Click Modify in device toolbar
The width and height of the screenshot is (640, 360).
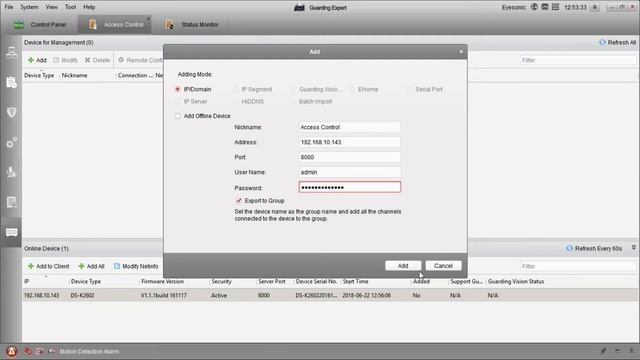coord(65,60)
